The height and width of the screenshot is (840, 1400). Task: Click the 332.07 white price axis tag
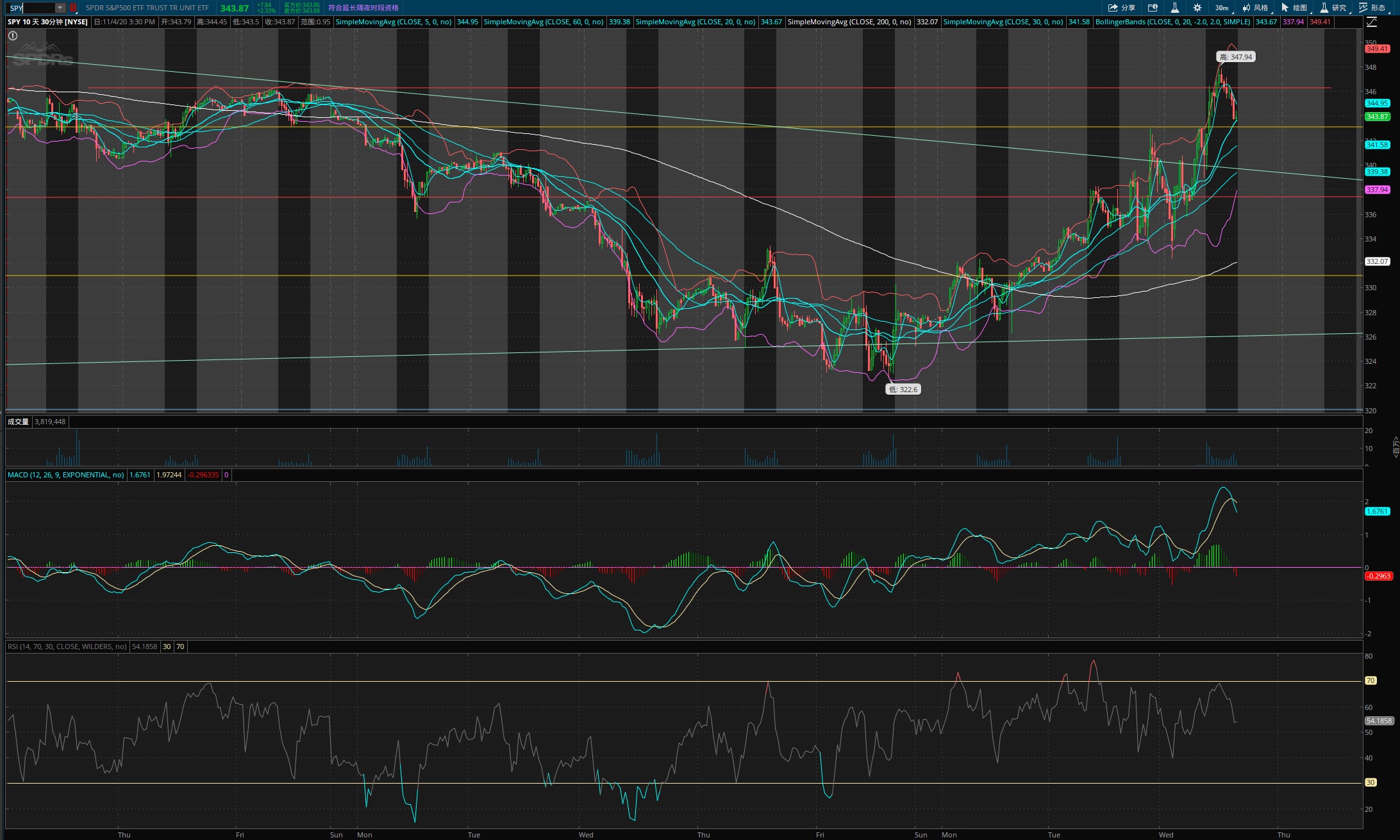pyautogui.click(x=1376, y=261)
